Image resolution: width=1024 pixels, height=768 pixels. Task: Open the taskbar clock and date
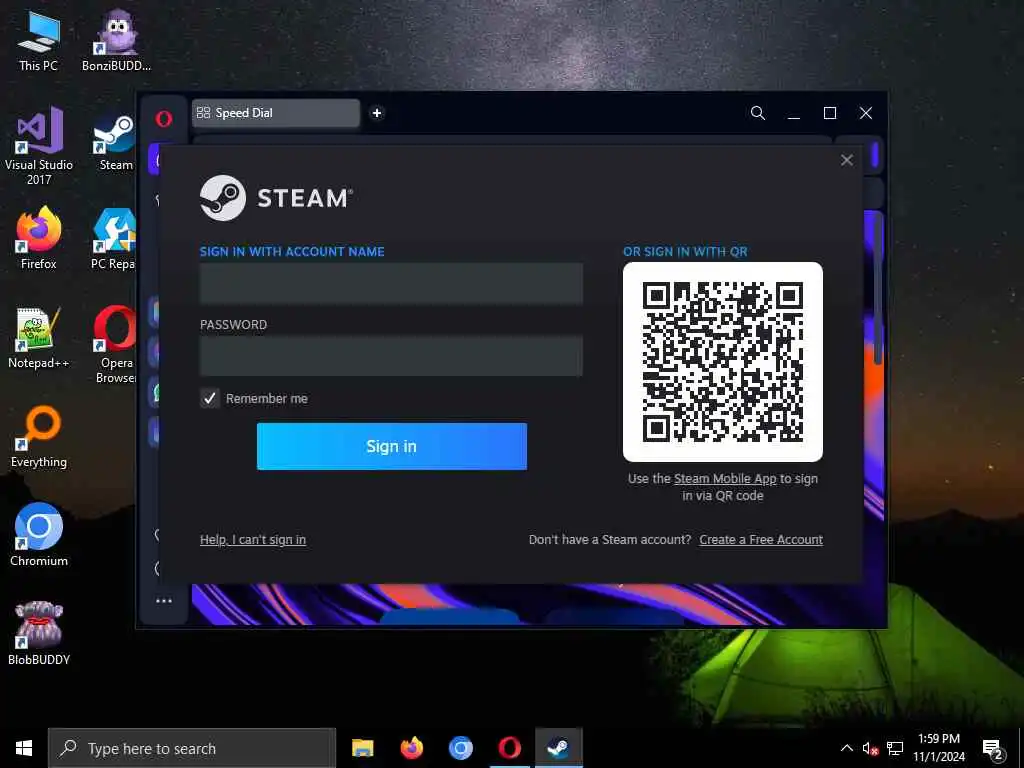[938, 748]
